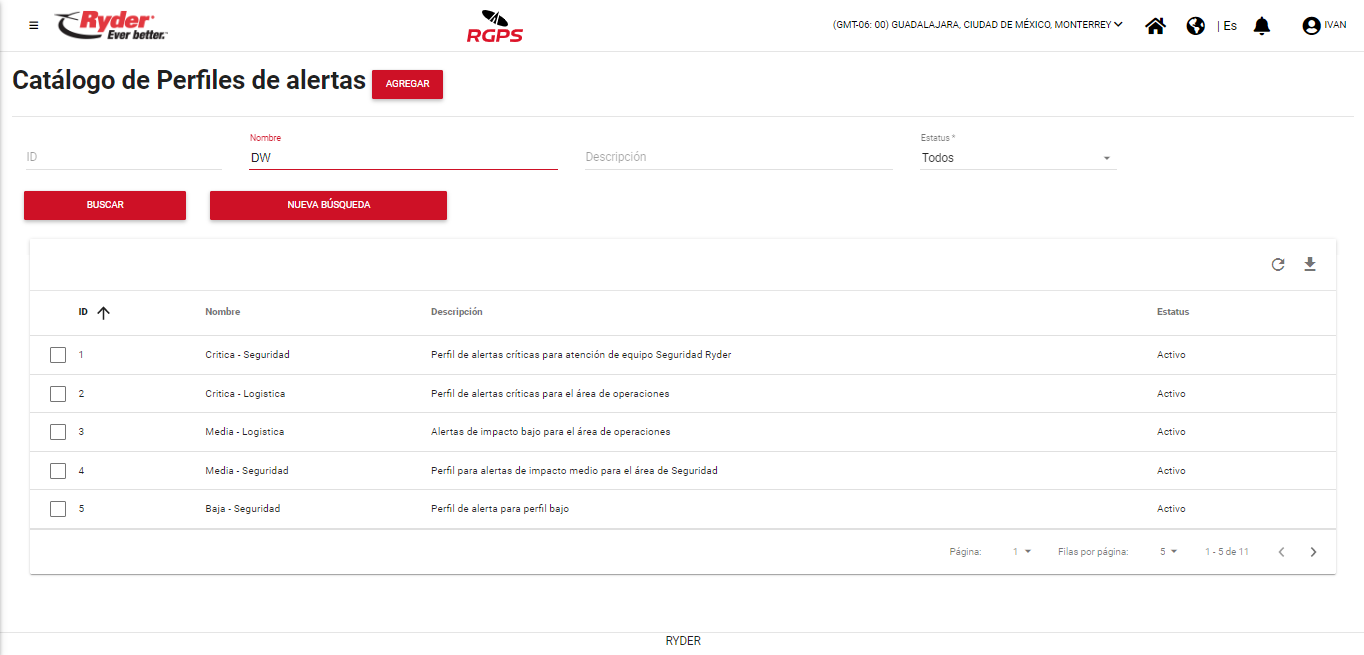Screen dimensions: 1364x655
Task: Open the notifications bell
Action: 1262,26
